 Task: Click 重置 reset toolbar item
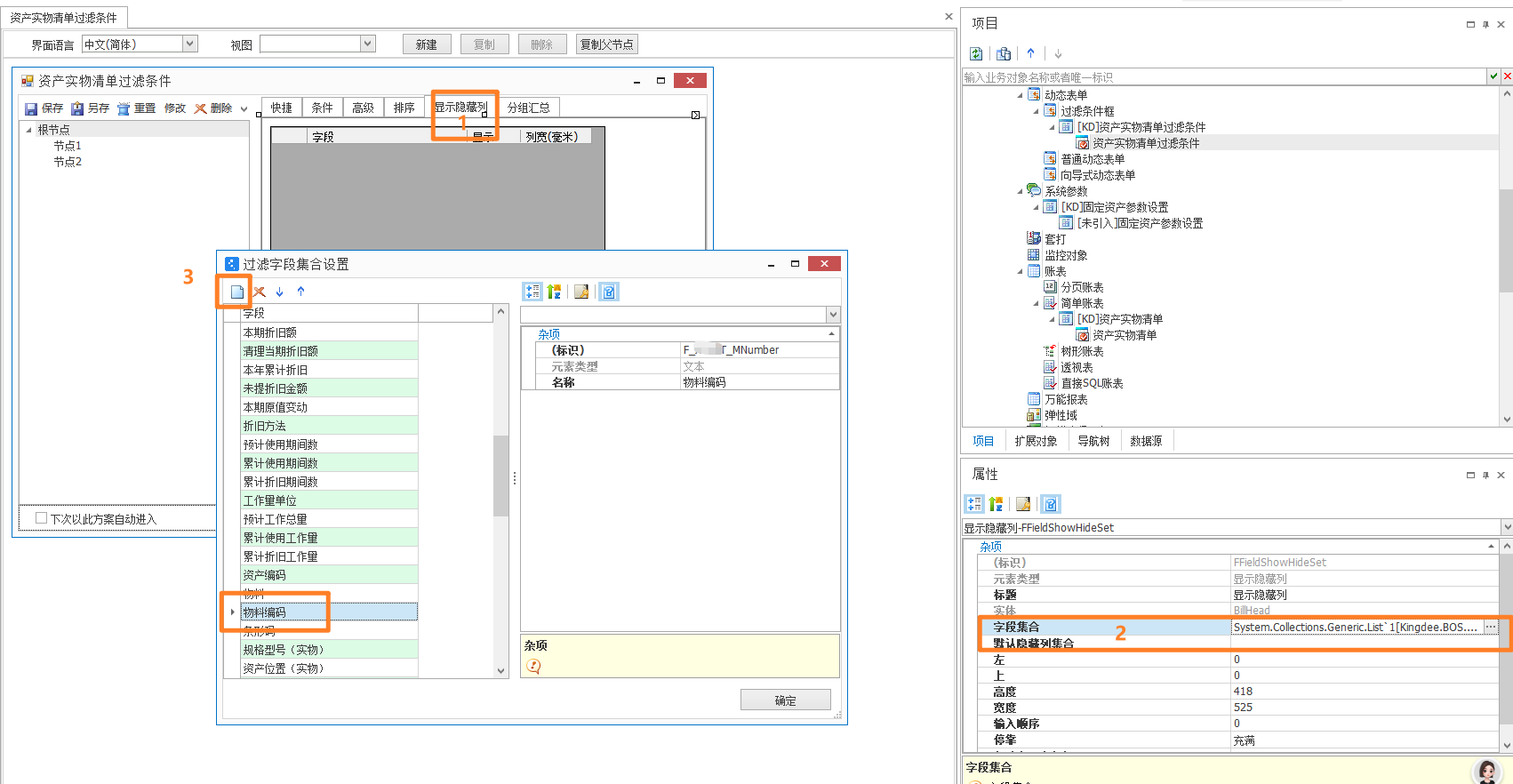[x=136, y=108]
